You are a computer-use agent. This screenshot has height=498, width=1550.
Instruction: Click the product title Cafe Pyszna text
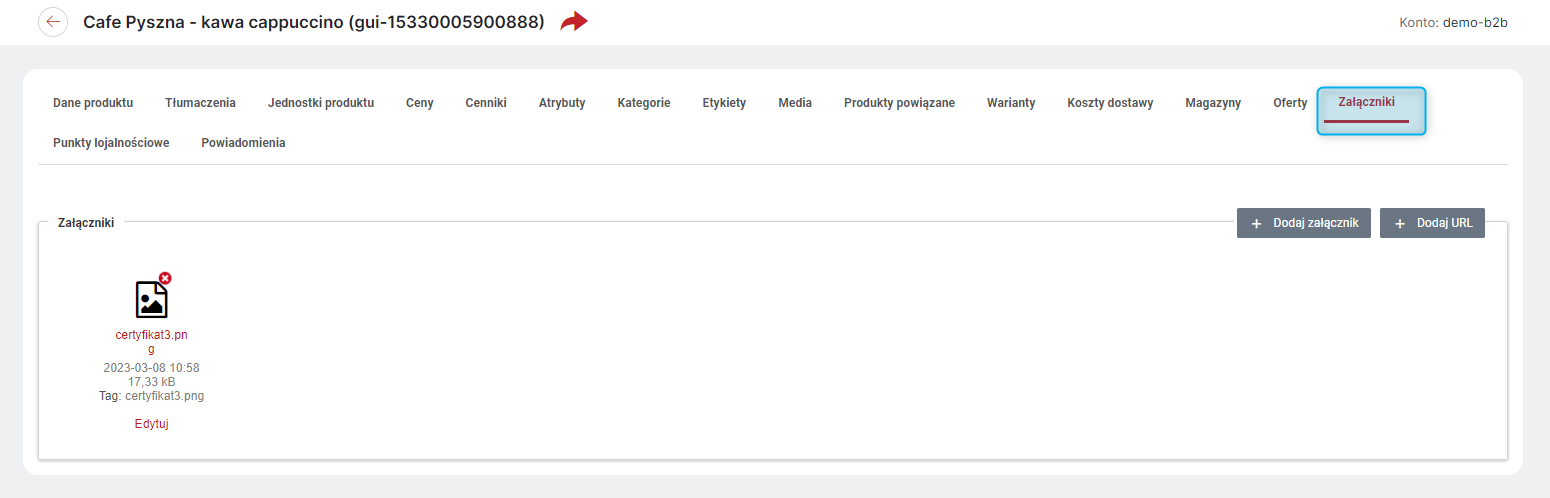click(314, 22)
